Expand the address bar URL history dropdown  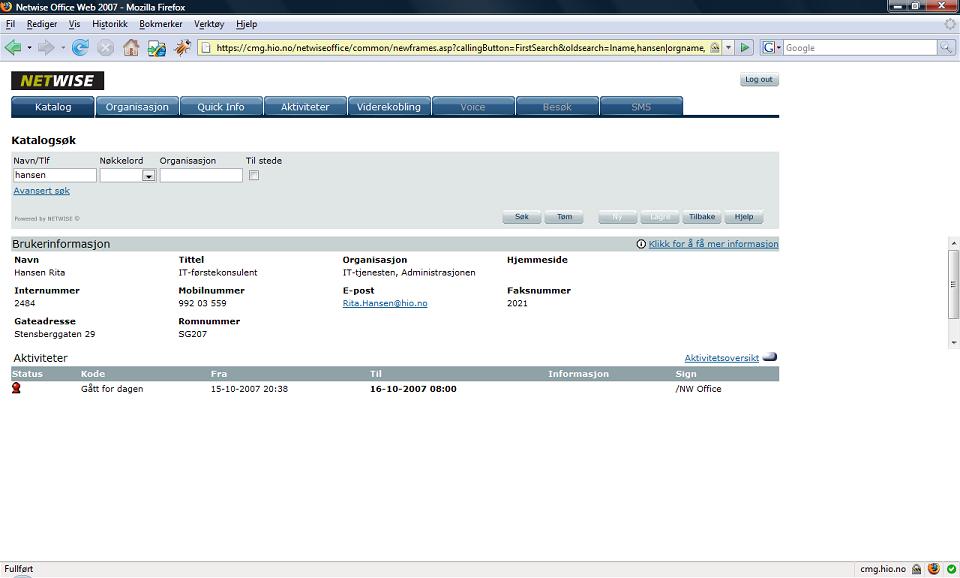point(729,48)
